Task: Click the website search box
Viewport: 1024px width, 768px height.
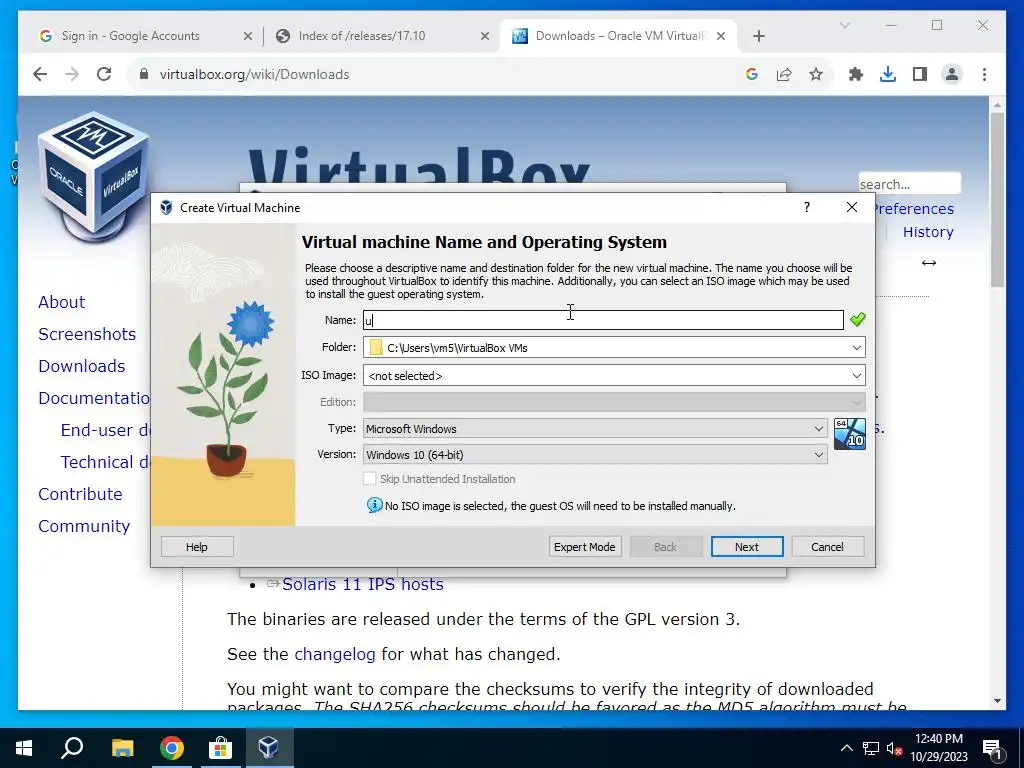Action: (x=909, y=184)
